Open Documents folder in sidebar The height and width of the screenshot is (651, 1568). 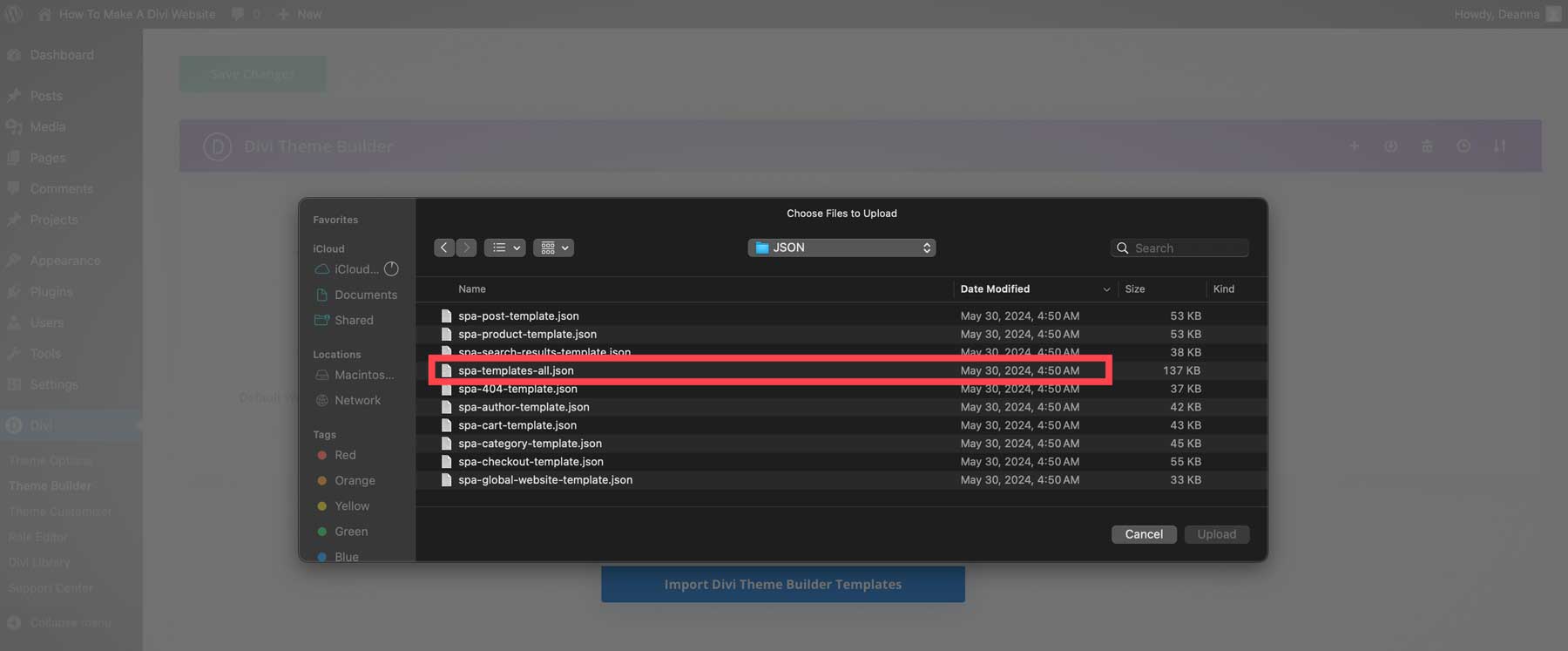coord(365,295)
